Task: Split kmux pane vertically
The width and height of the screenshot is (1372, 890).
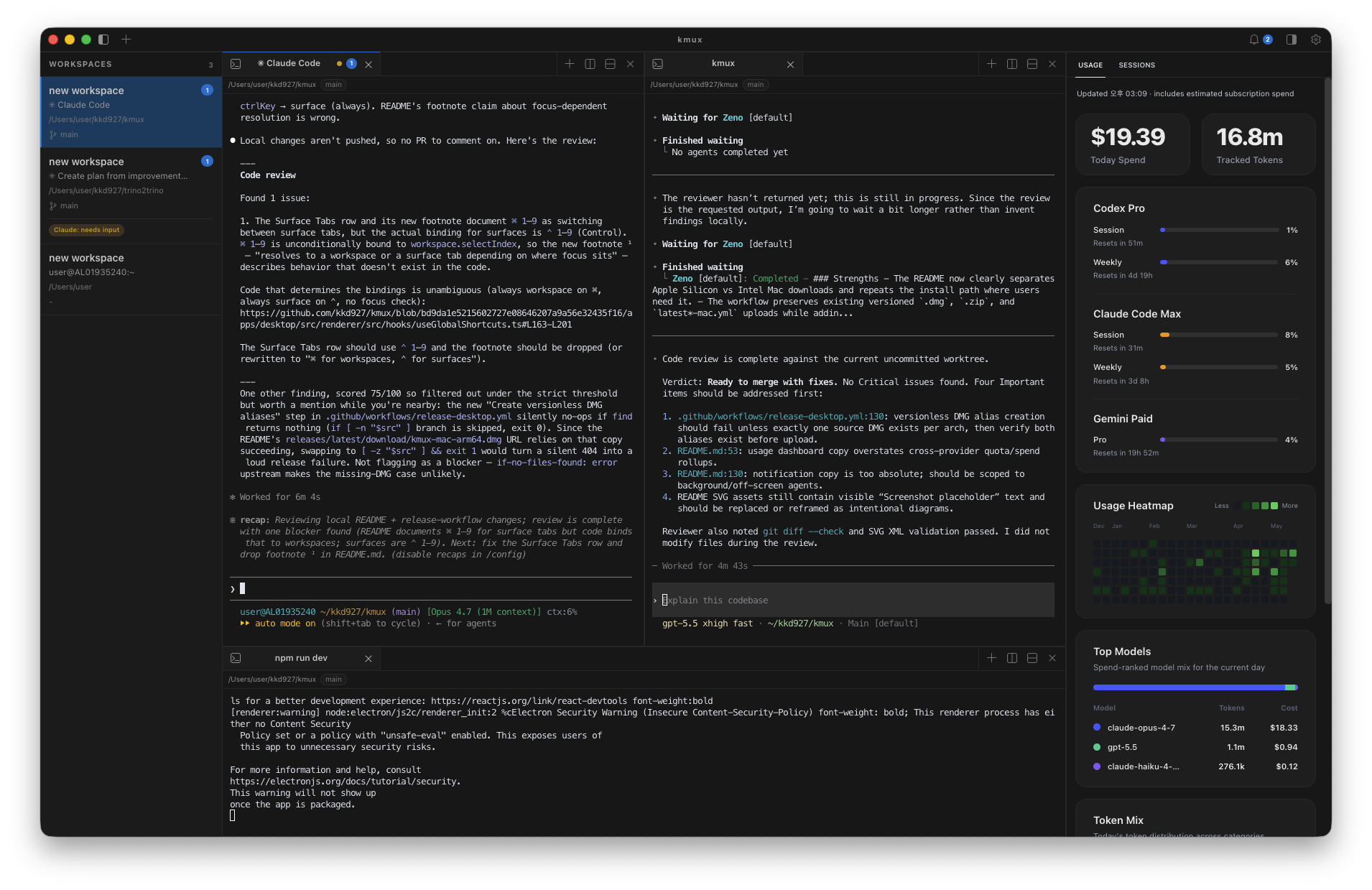Action: pyautogui.click(x=1011, y=64)
